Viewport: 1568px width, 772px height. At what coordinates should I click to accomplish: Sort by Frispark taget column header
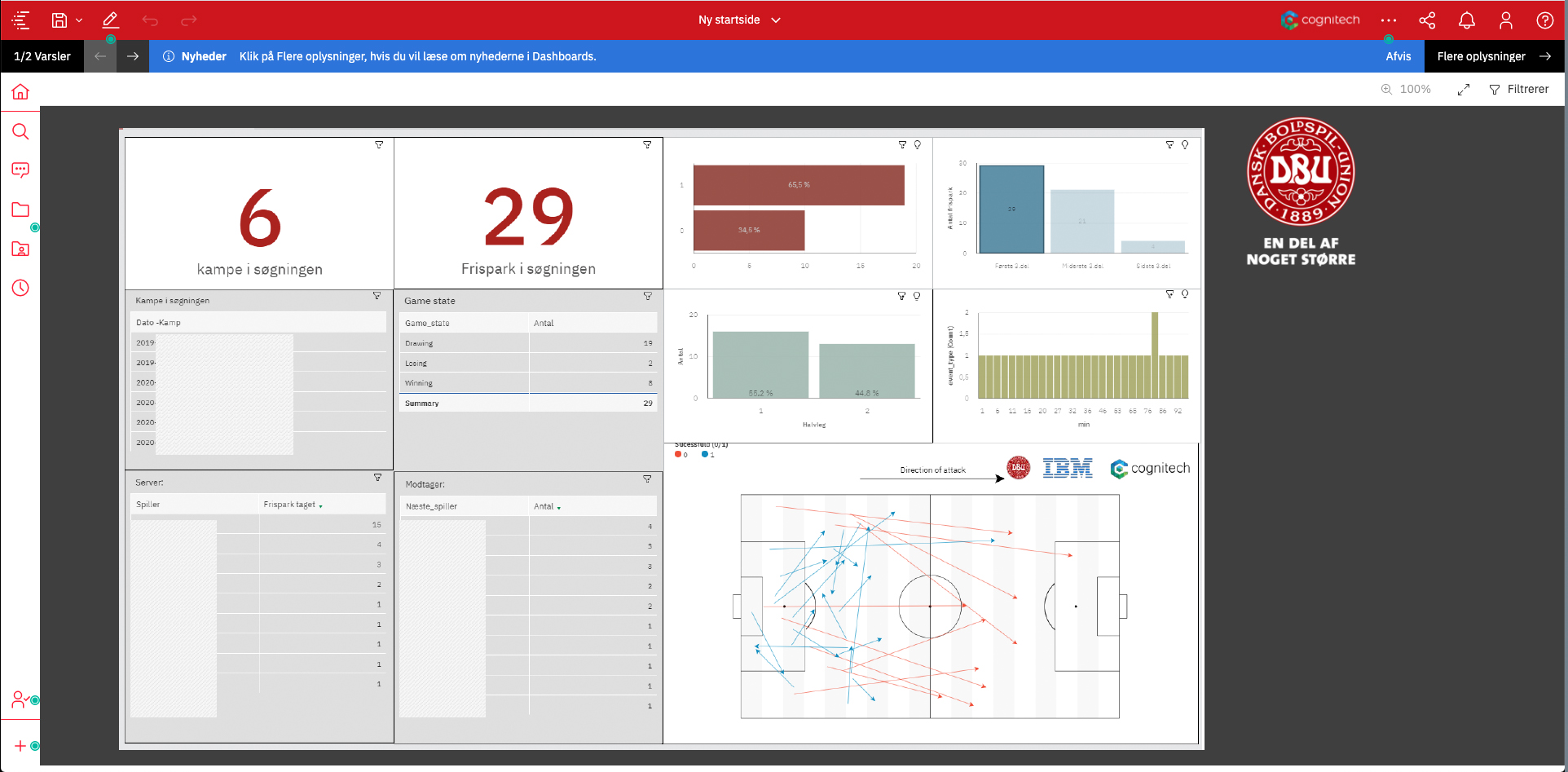tap(290, 505)
